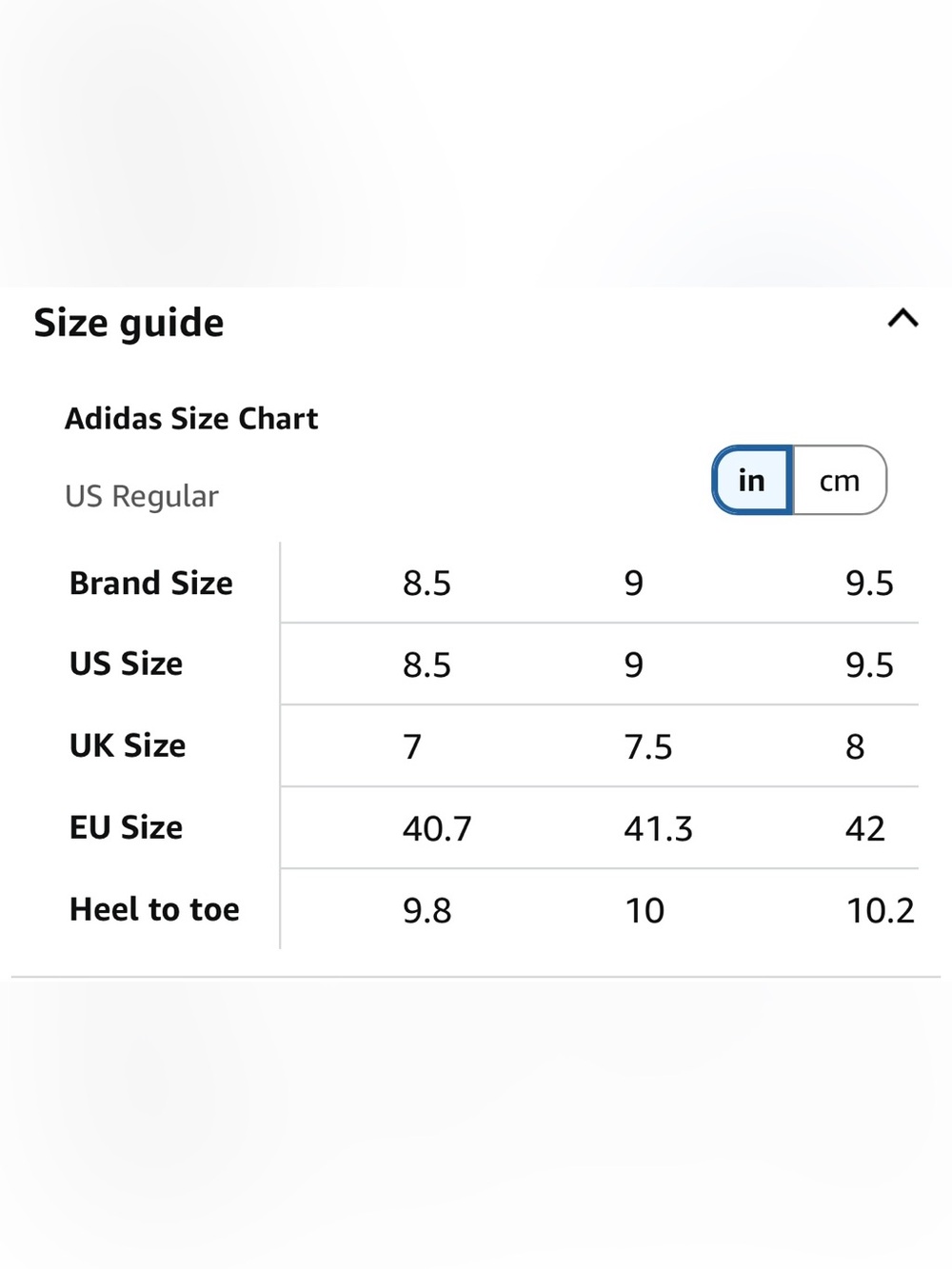Image resolution: width=952 pixels, height=1269 pixels.
Task: Select UK Size value 7
Action: 412,747
